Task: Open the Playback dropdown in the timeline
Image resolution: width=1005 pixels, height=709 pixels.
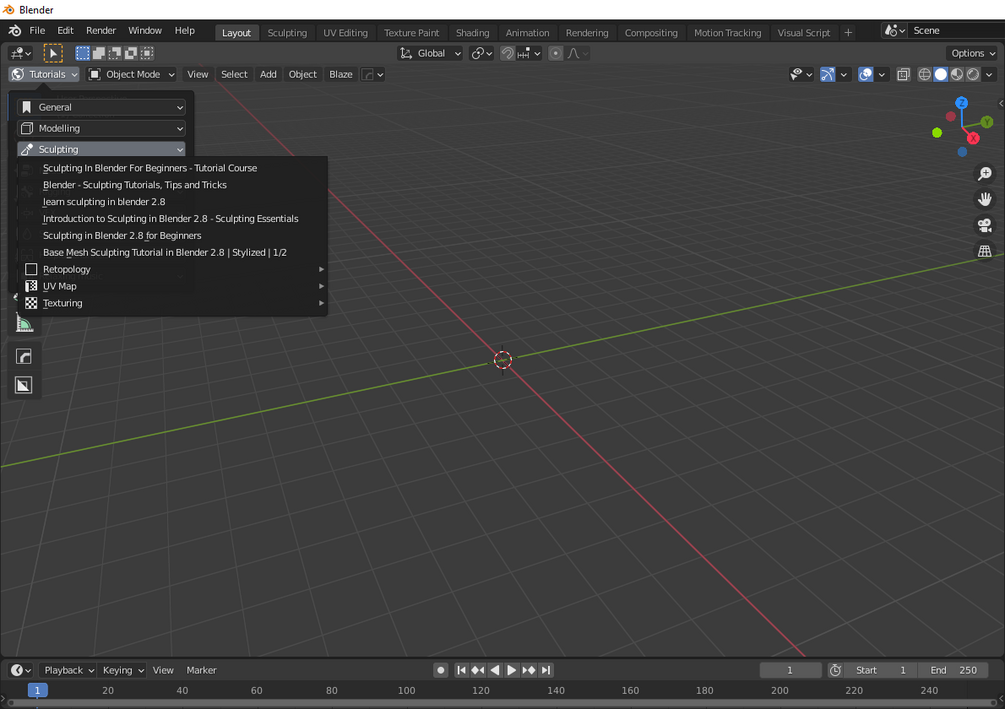Action: (68, 670)
